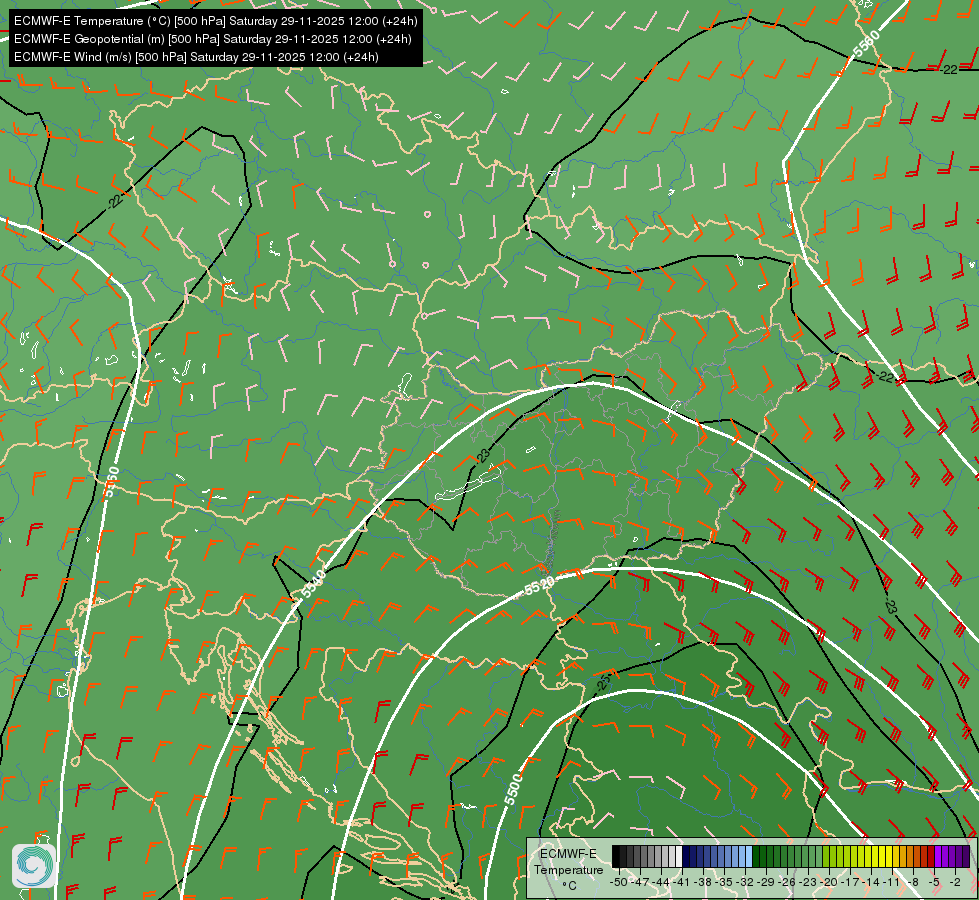Viewport: 979px width, 900px height.
Task: Click the bright yellow swatch above legend -11
Action: click(x=889, y=856)
